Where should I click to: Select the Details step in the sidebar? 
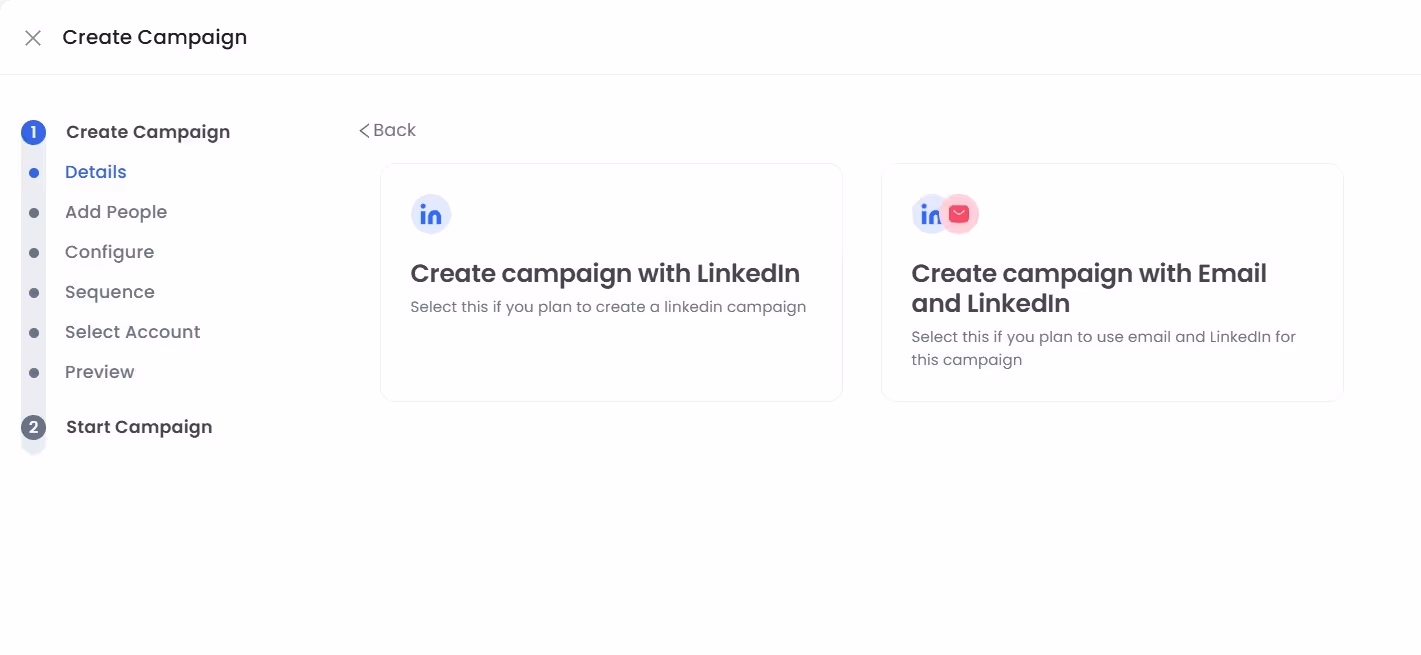tap(95, 172)
